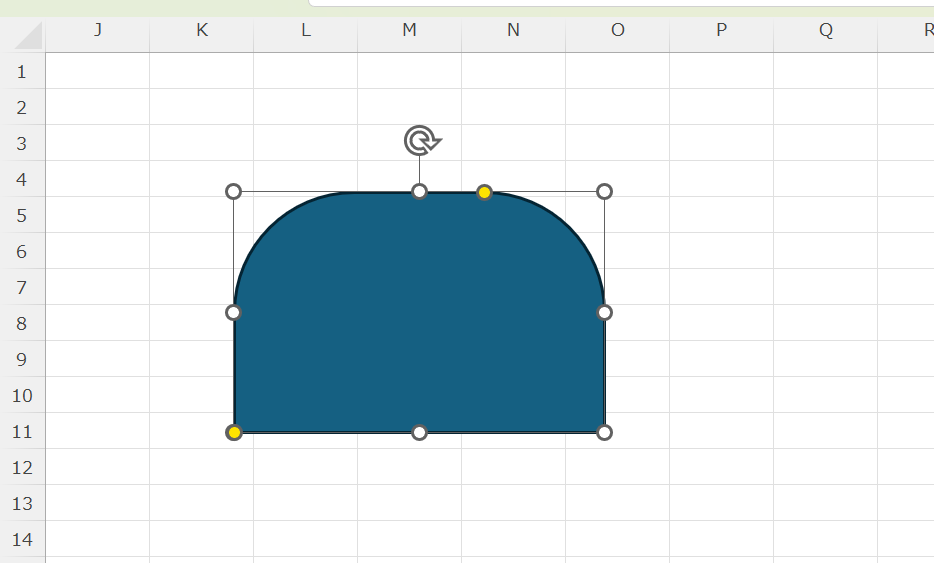Image resolution: width=934 pixels, height=563 pixels.
Task: Click the yellow adjustment handle at the shape's bottom-left corner
Action: pos(234,432)
